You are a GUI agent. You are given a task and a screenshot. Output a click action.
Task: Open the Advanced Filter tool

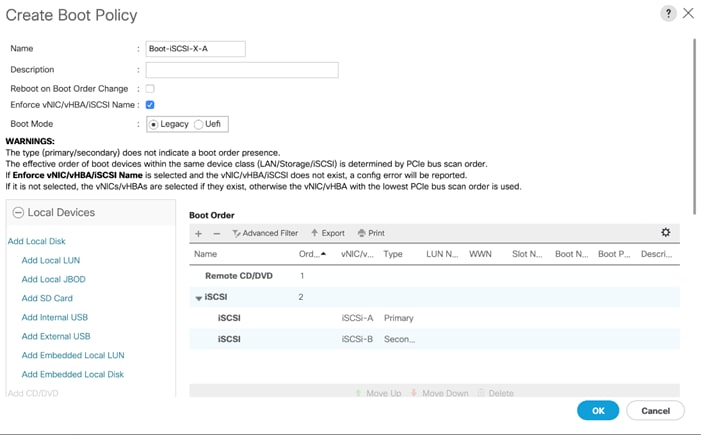pyautogui.click(x=265, y=233)
